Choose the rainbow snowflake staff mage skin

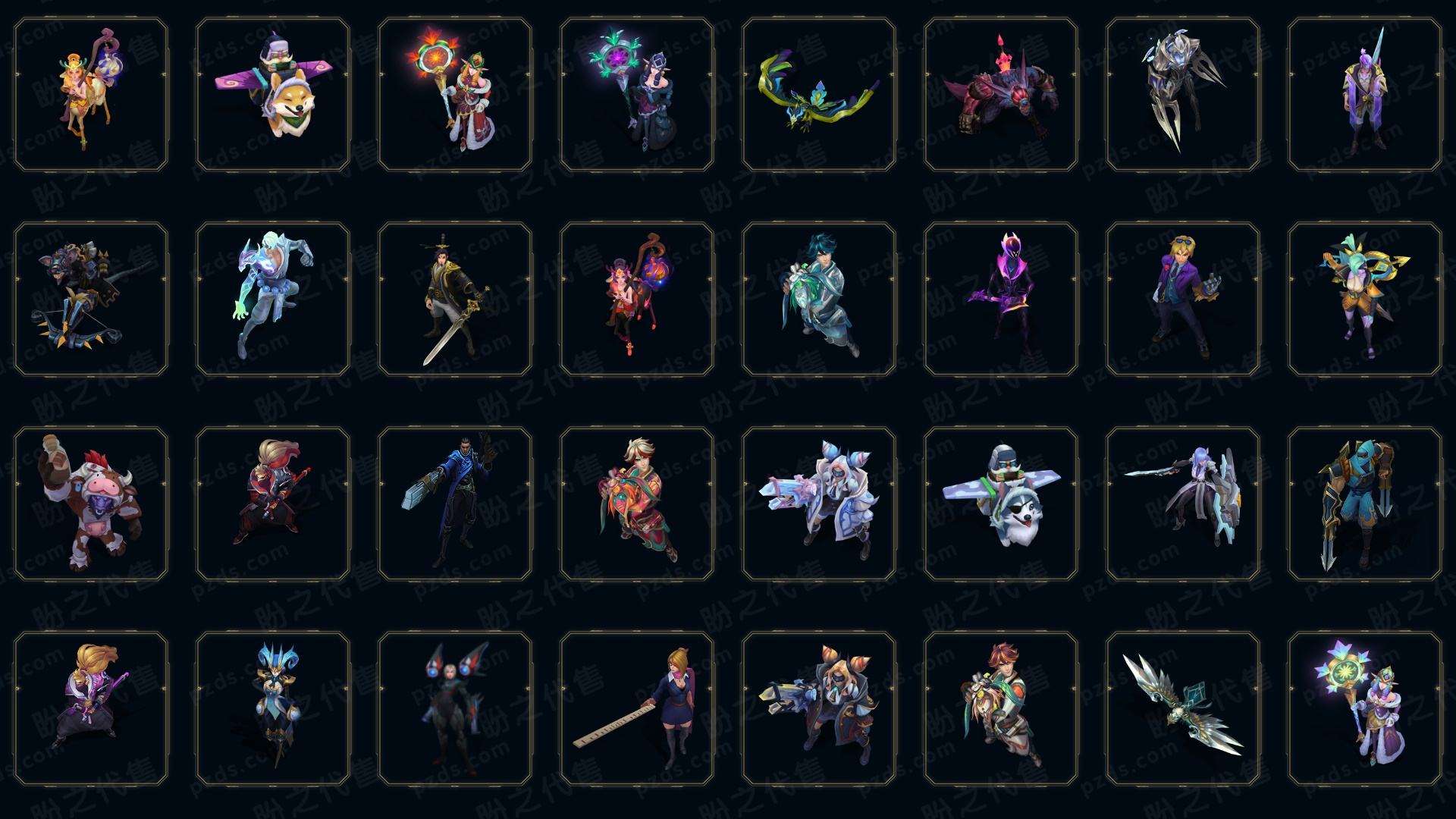[x=1365, y=709]
